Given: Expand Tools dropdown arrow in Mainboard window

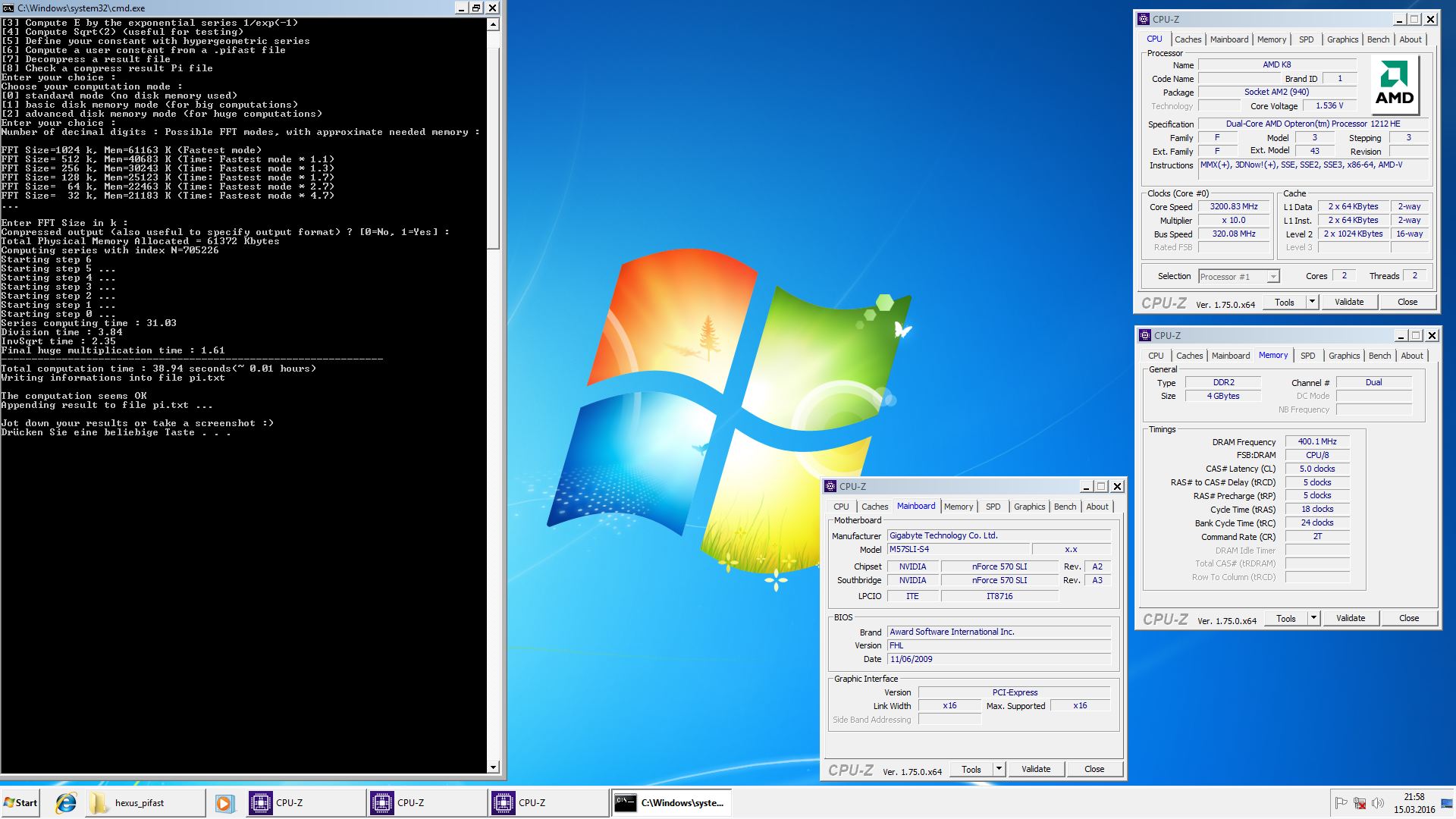Looking at the screenshot, I should (999, 769).
